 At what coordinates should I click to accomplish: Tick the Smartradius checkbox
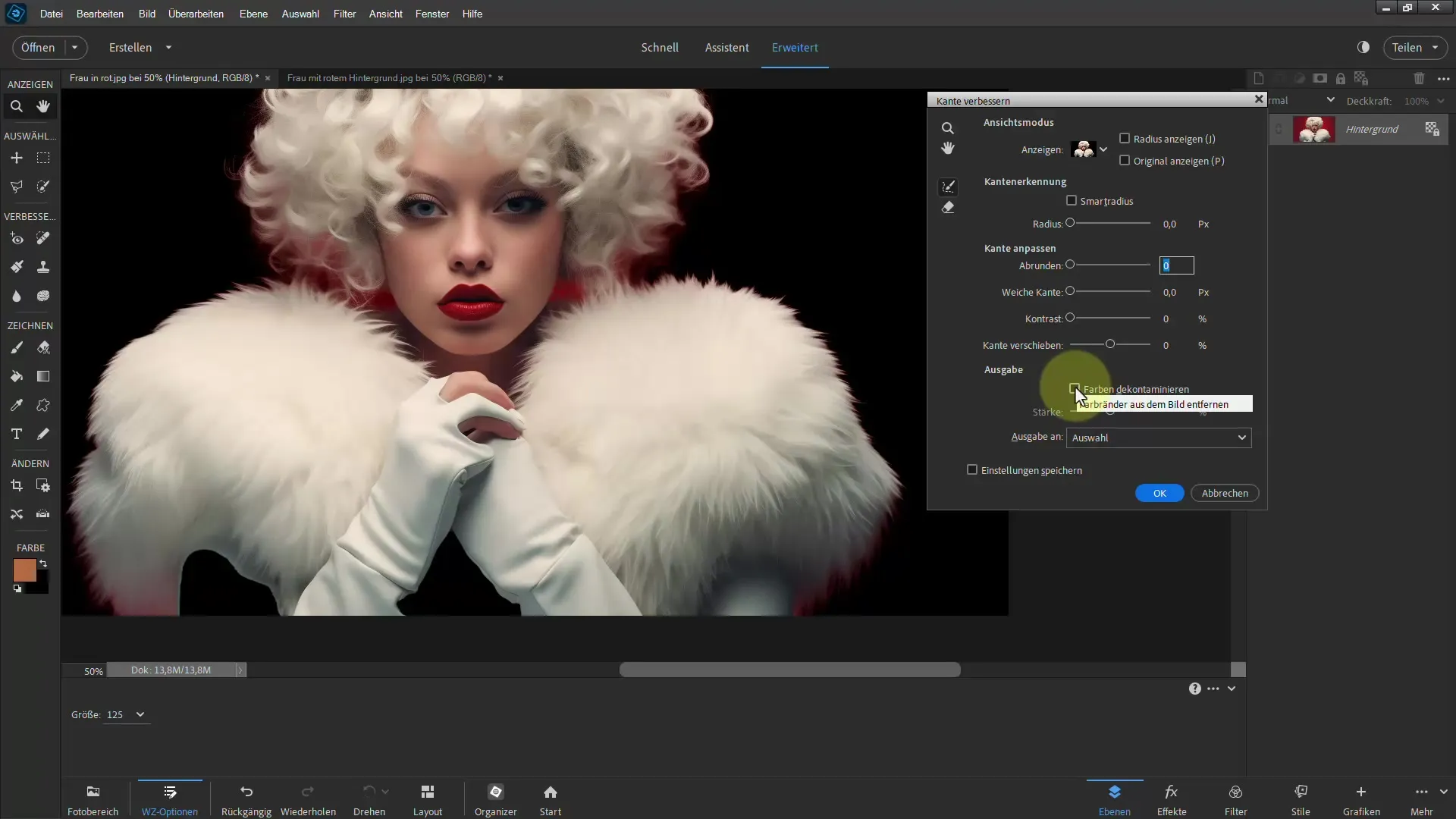1072,201
